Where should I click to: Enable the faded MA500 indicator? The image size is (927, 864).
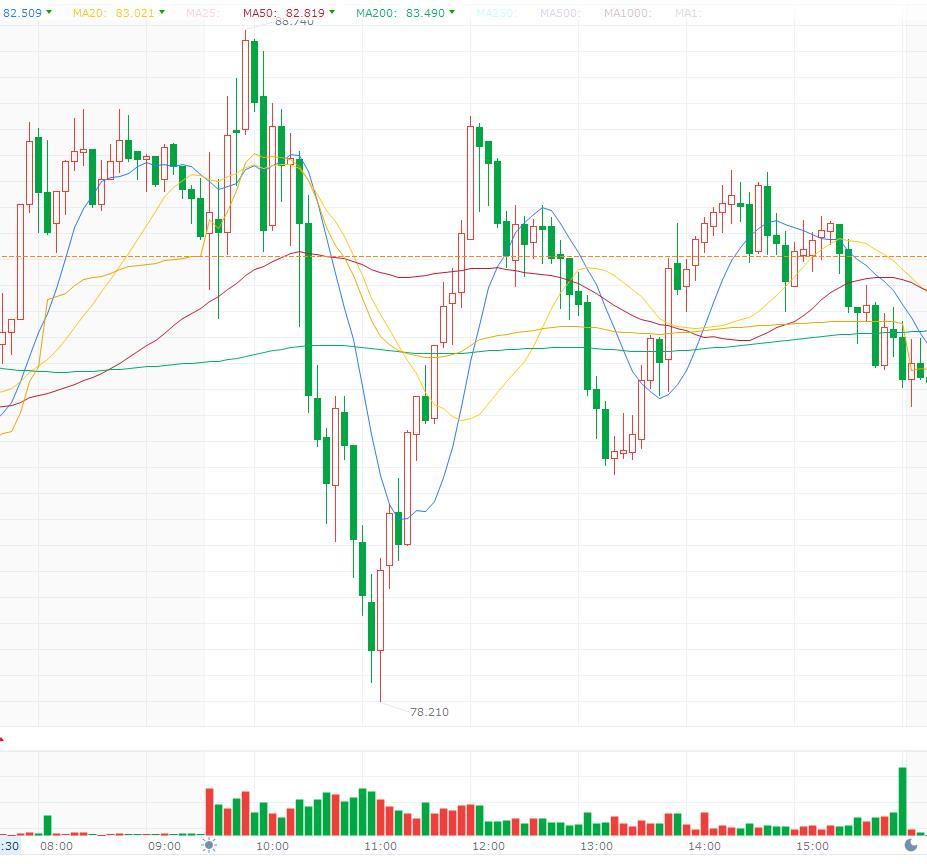(x=559, y=12)
